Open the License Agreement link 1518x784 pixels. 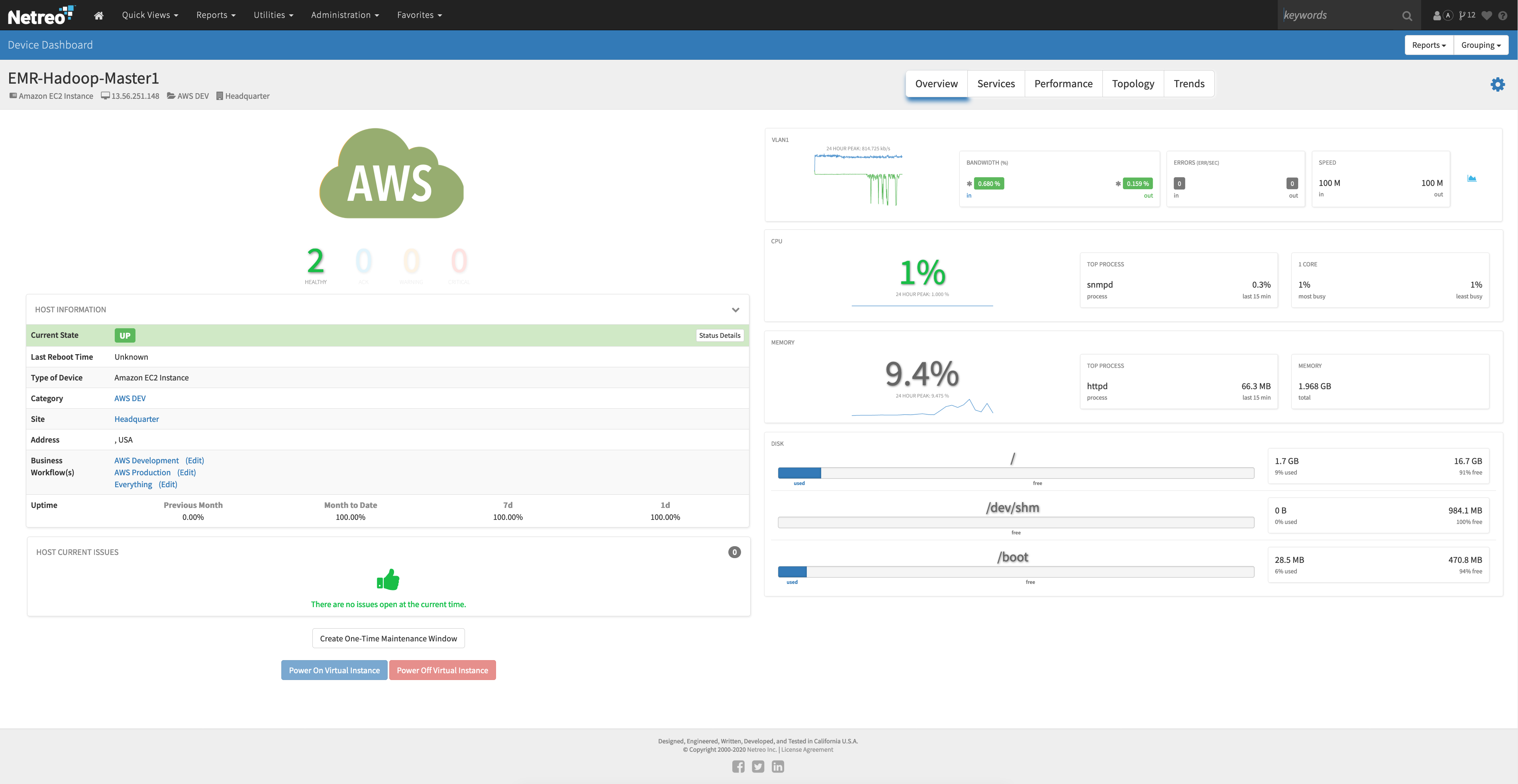(807, 750)
